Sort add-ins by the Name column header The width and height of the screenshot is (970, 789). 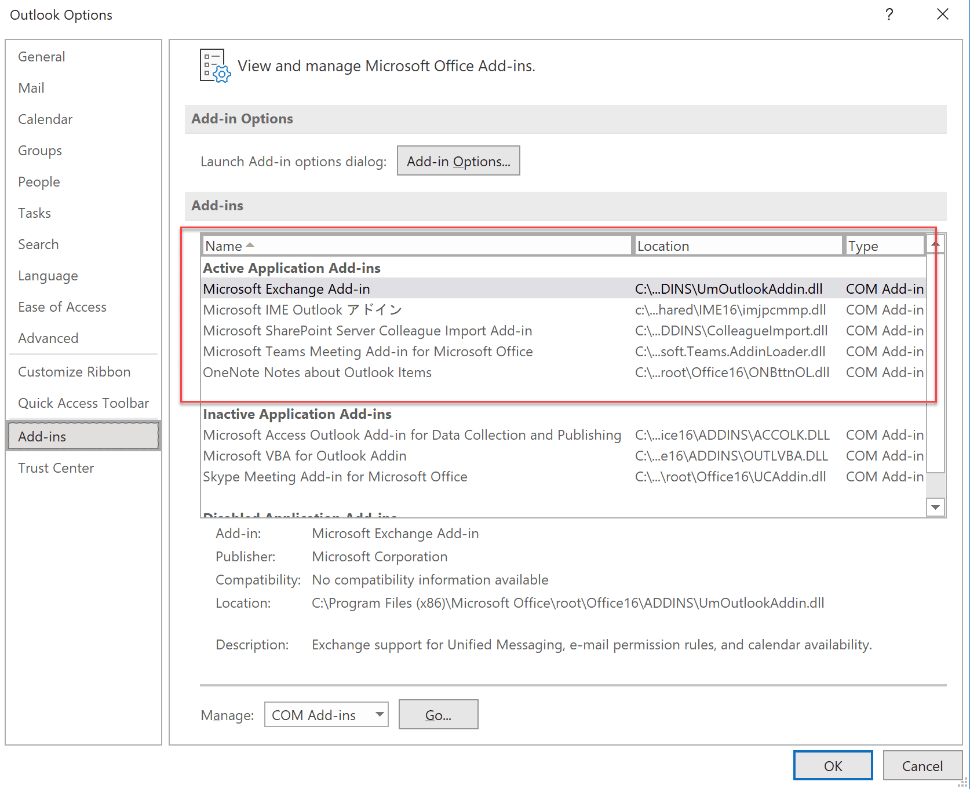(417, 246)
